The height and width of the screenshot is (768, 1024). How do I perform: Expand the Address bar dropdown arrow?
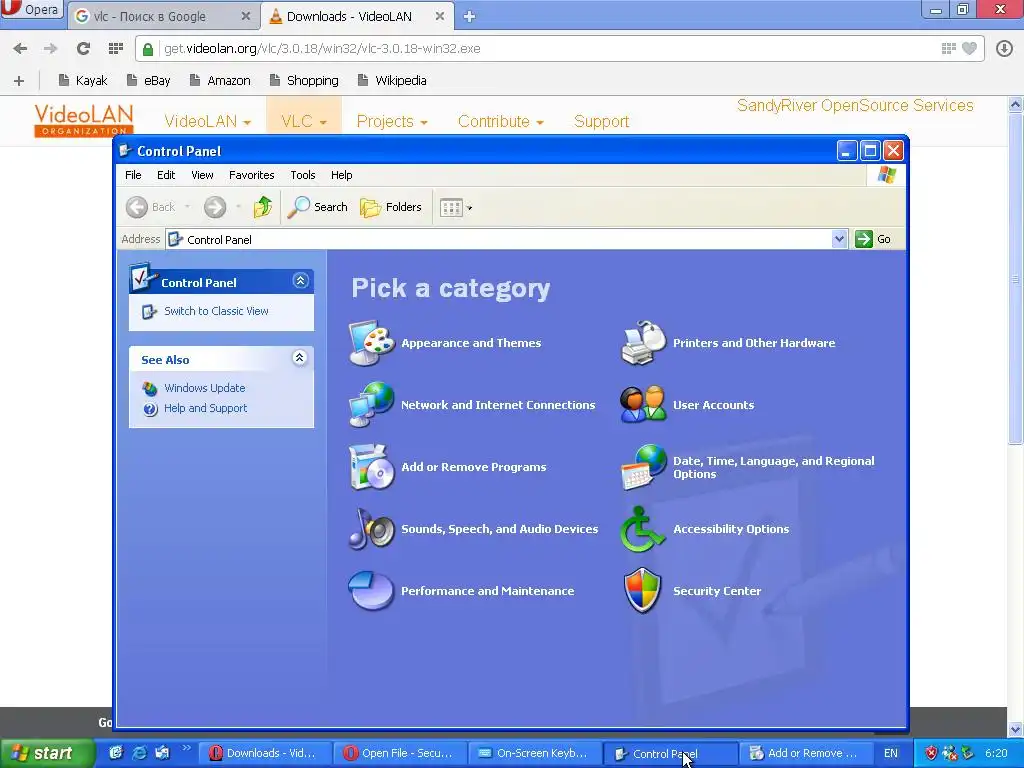pos(839,239)
